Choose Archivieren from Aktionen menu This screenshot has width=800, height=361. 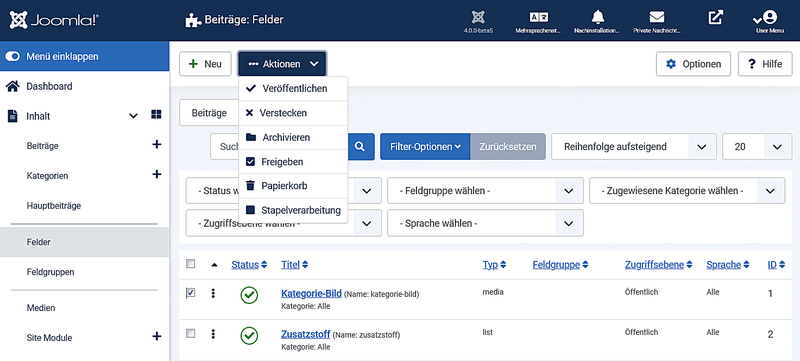[x=293, y=138]
